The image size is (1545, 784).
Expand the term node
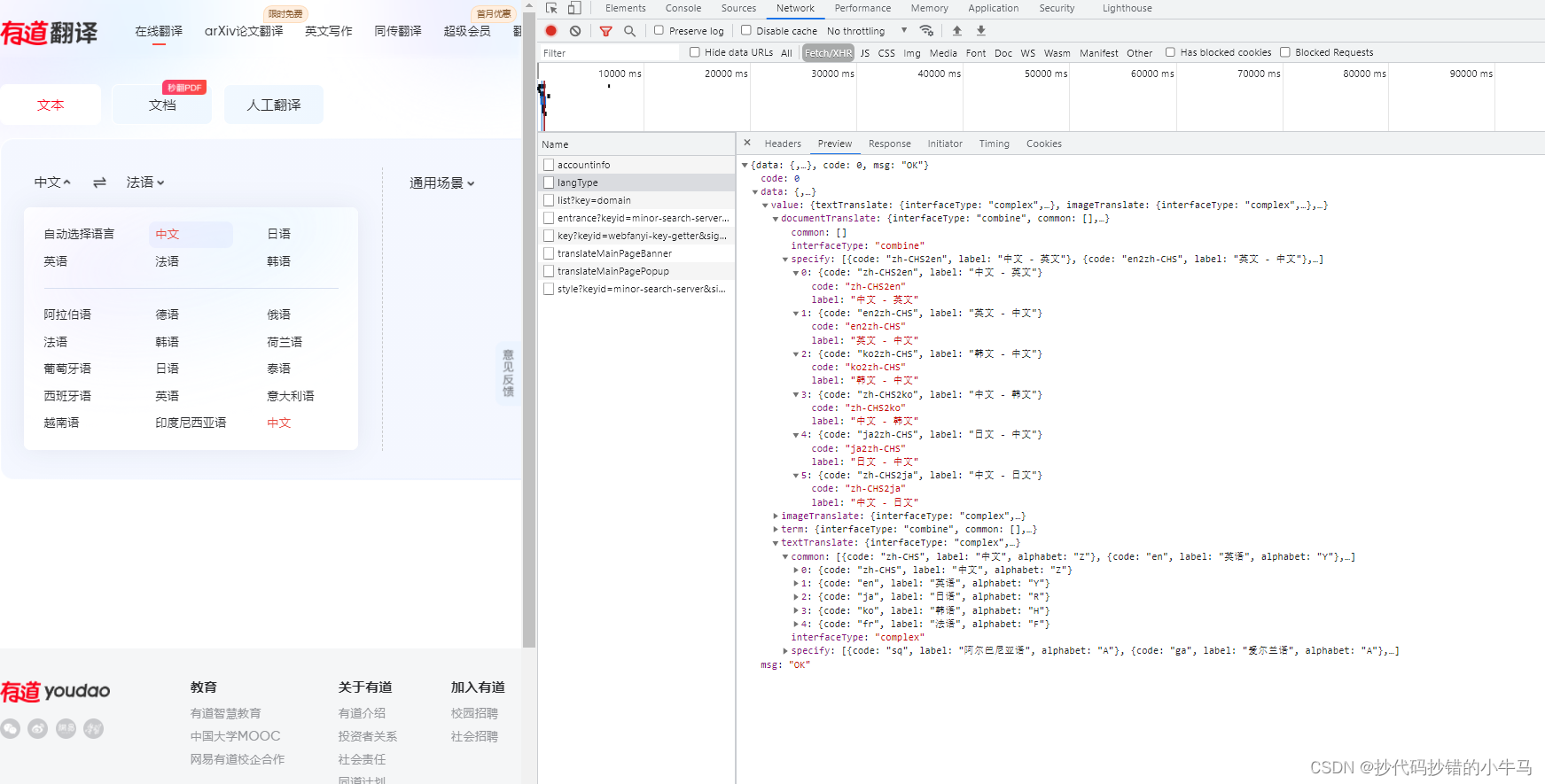pyautogui.click(x=775, y=530)
